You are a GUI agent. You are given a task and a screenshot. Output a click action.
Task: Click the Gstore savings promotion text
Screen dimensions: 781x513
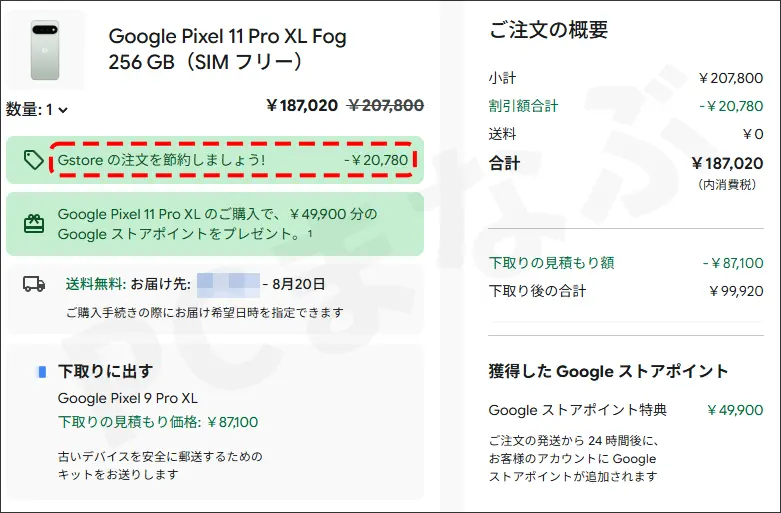161,160
